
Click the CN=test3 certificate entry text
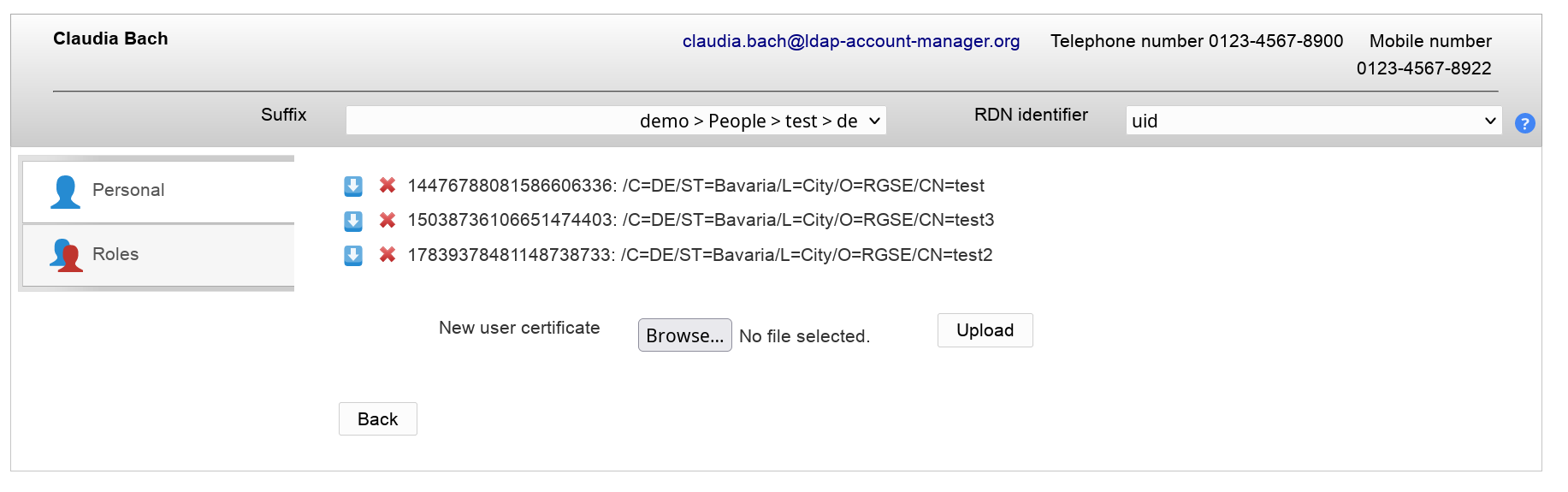click(701, 221)
